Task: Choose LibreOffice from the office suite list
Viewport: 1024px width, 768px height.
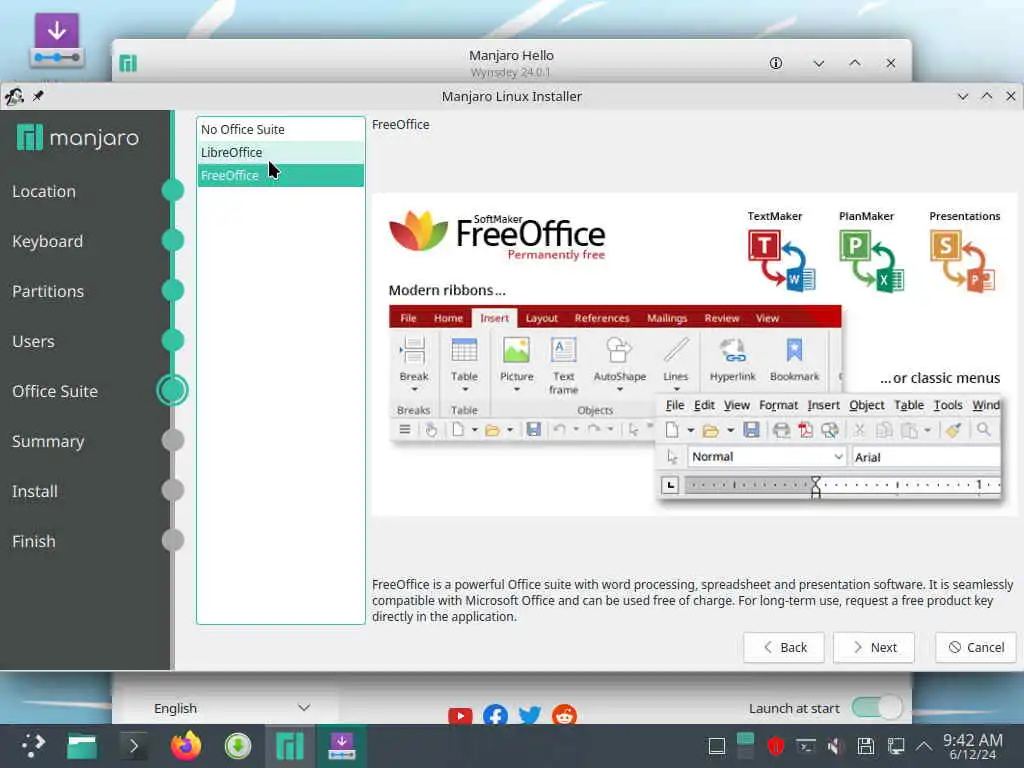Action: click(280, 152)
